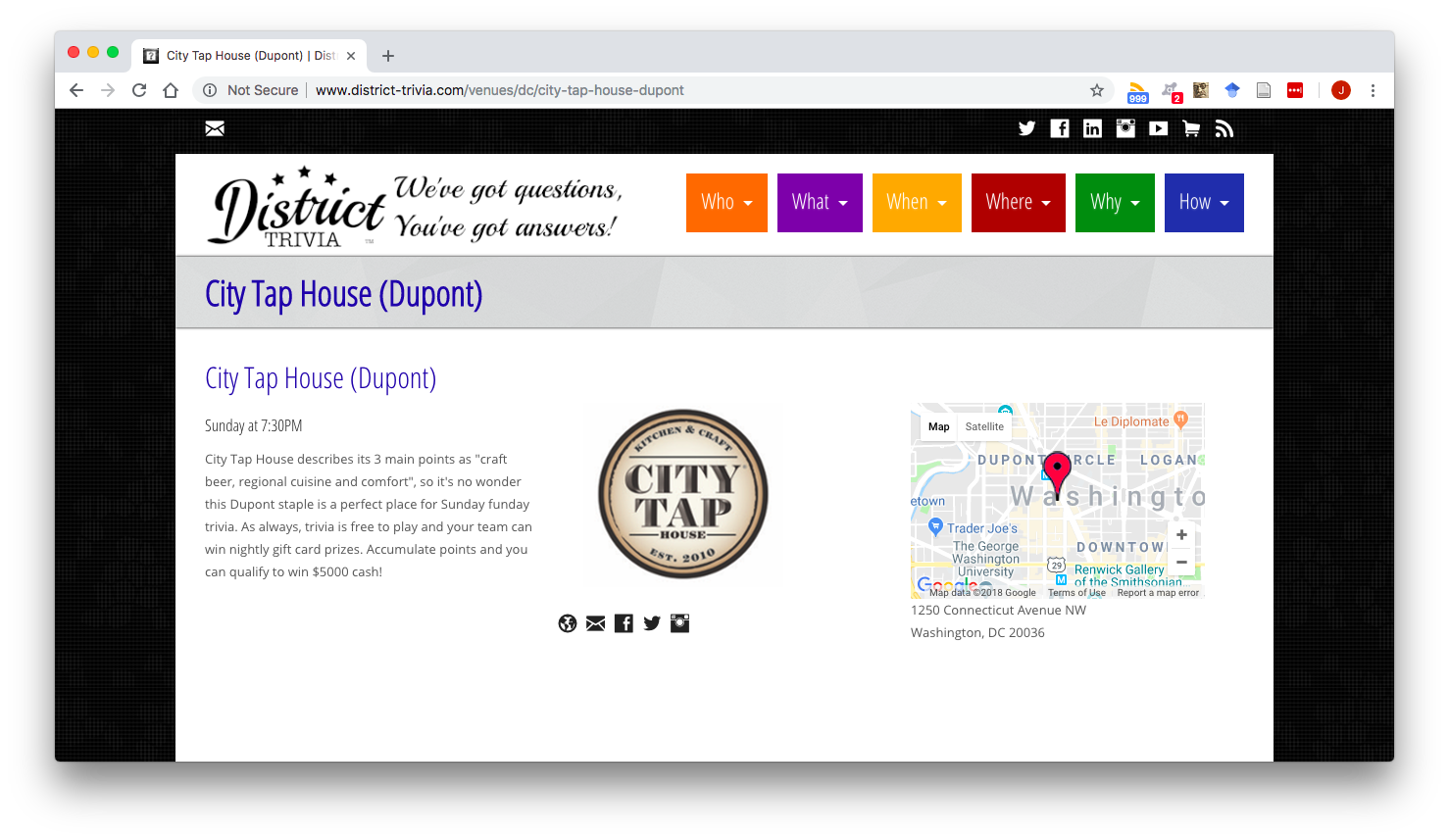Image resolution: width=1449 pixels, height=840 pixels.
Task: Close the City Tap House tab
Action: pos(351,56)
